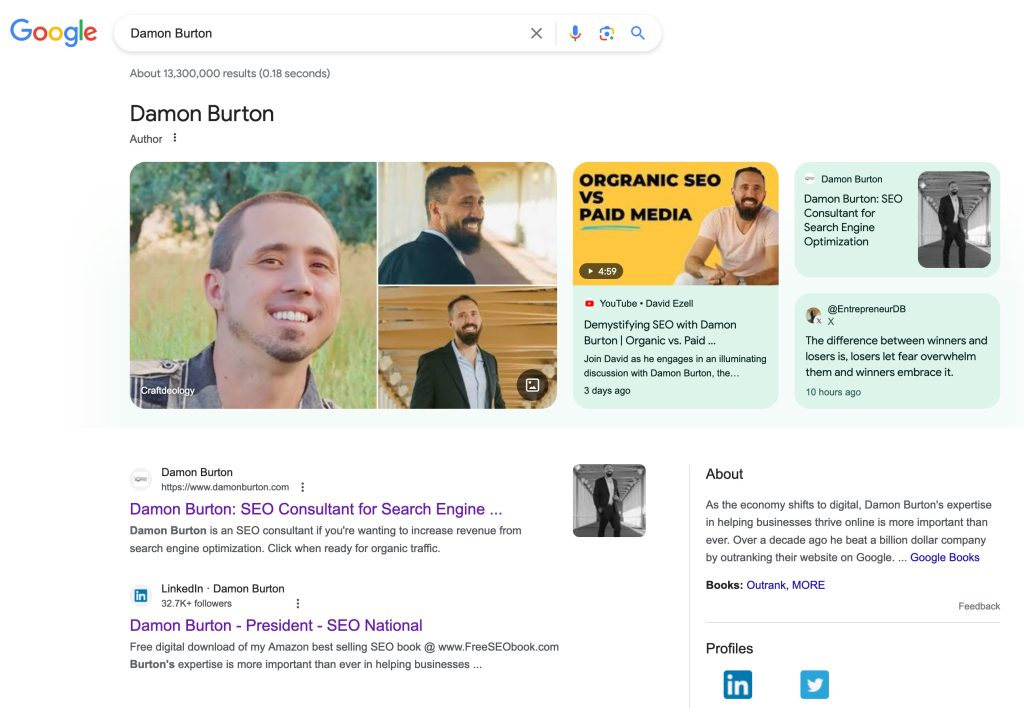Open the damonburton.com site favicon
Viewport: 1024px width, 708px height.
(140, 479)
